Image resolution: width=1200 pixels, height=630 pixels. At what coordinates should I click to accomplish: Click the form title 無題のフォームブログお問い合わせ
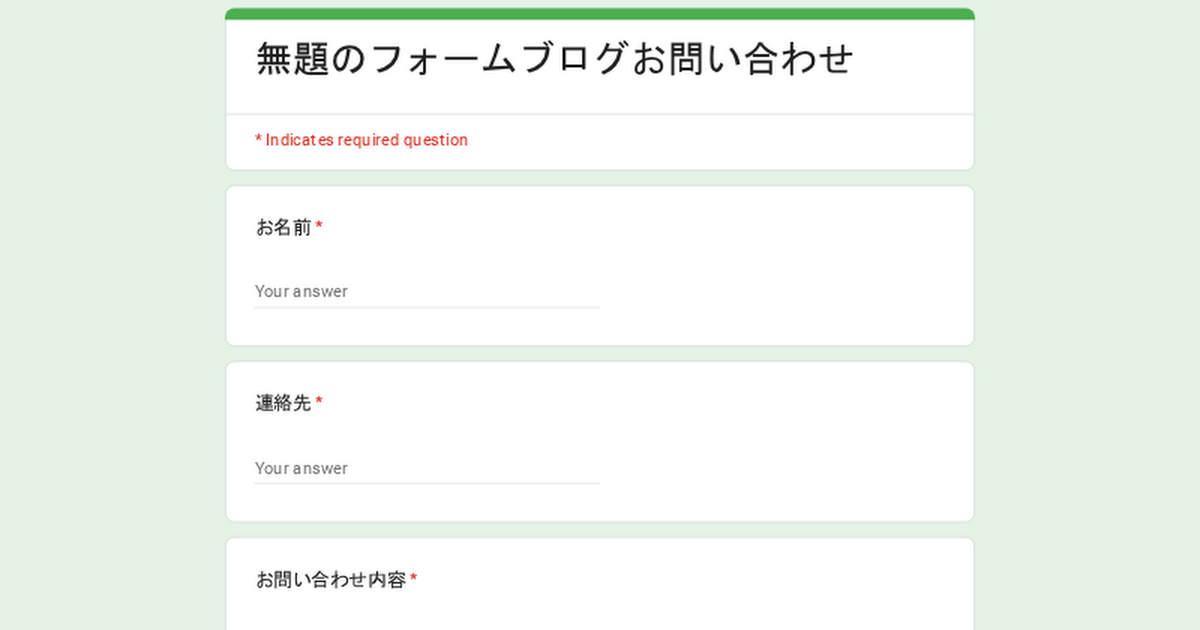tap(555, 59)
